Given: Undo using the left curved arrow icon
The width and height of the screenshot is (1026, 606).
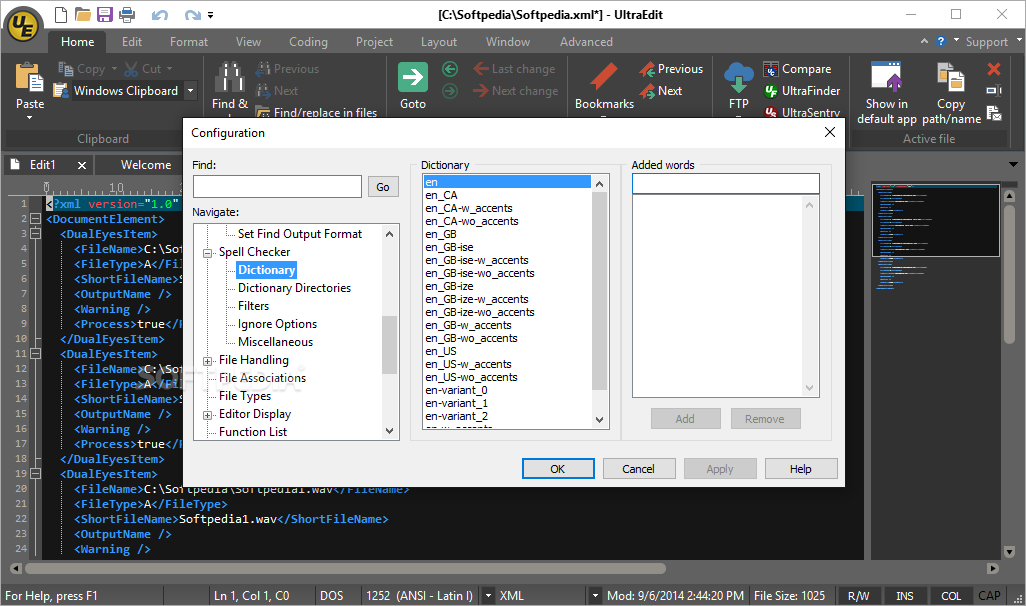Looking at the screenshot, I should pyautogui.click(x=160, y=14).
